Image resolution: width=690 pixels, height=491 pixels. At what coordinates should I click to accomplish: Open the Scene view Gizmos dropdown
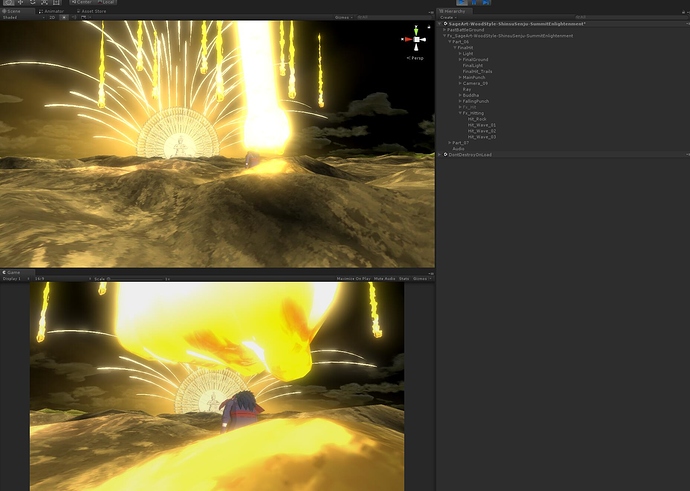coord(344,18)
